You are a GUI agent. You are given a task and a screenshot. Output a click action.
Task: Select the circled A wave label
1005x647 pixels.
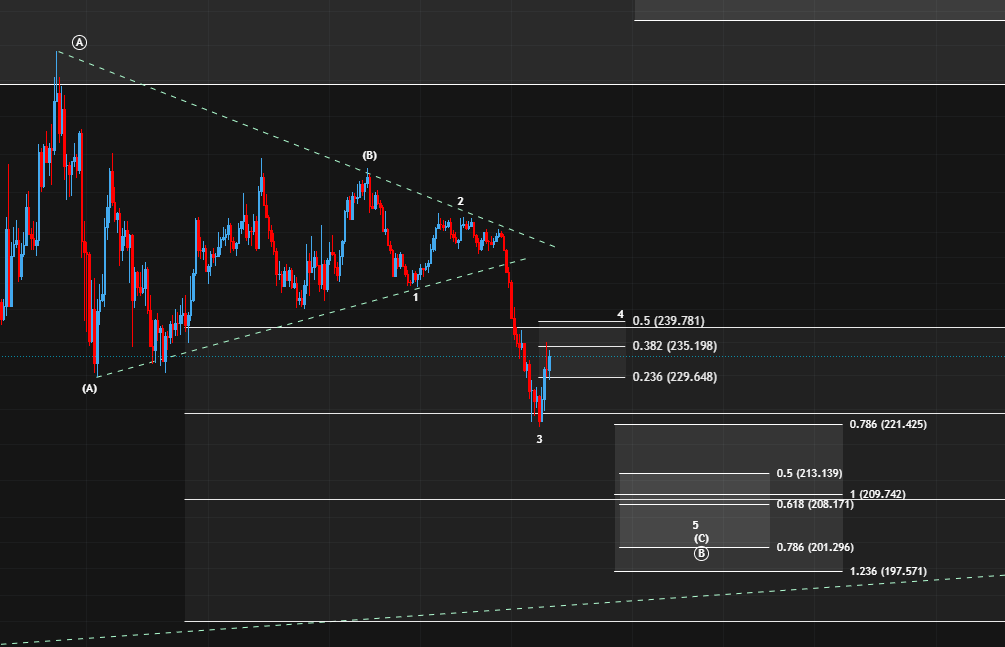(79, 42)
